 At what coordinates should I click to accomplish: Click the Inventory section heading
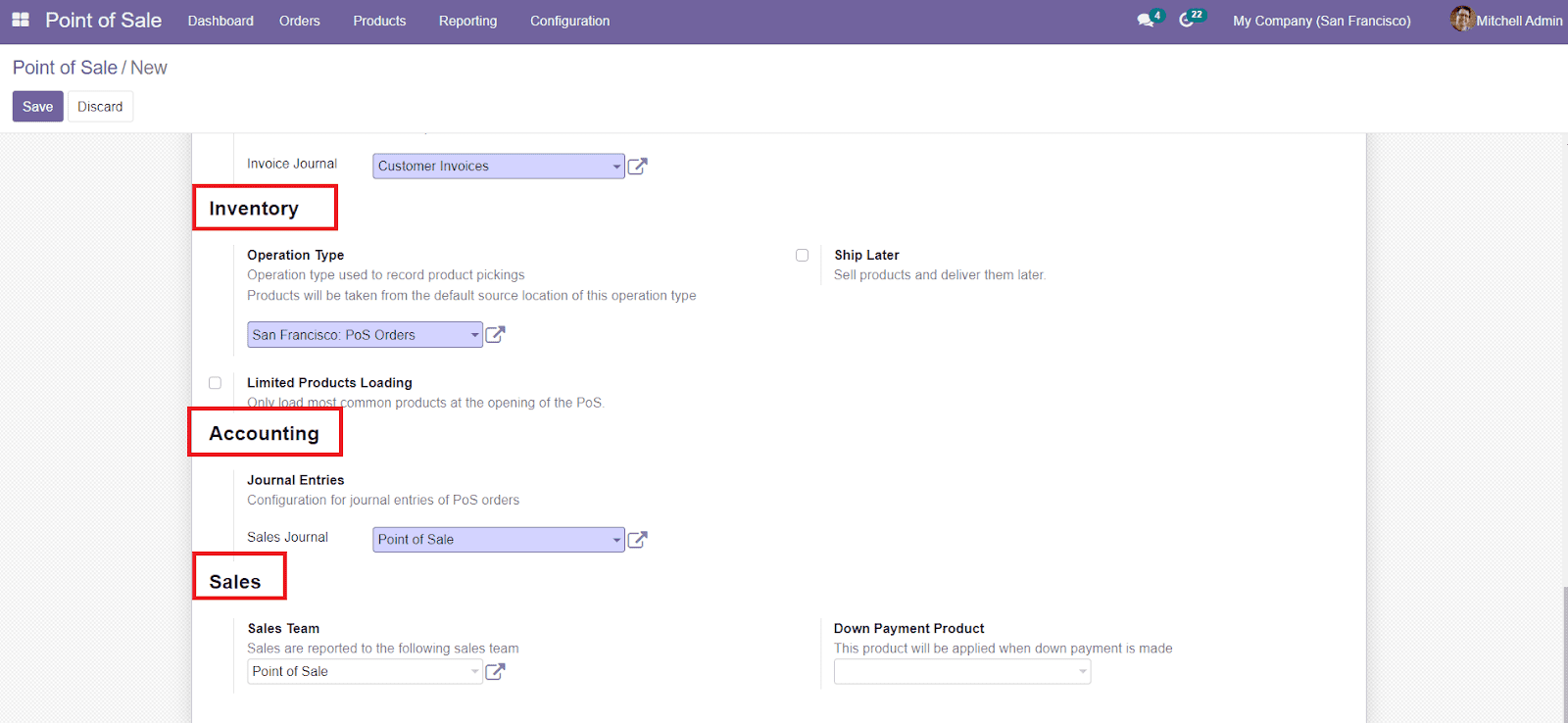pyautogui.click(x=254, y=209)
